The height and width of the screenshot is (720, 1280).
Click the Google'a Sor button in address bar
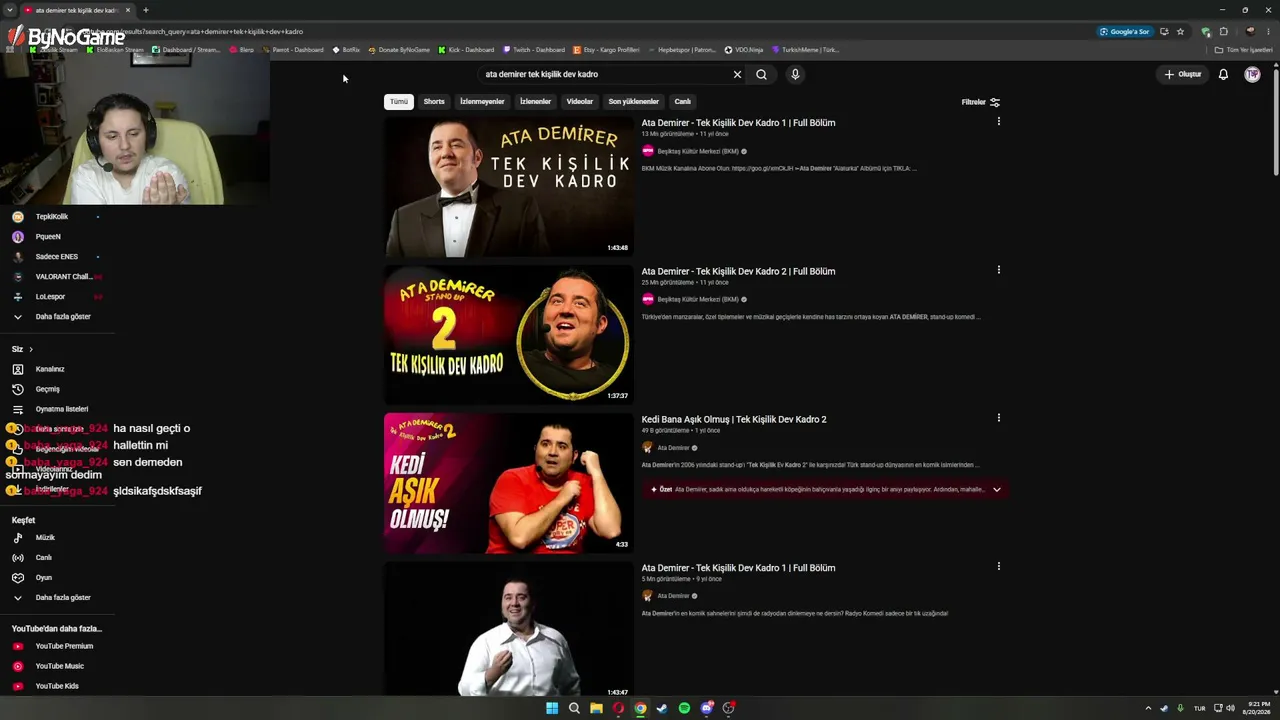pos(1125,31)
